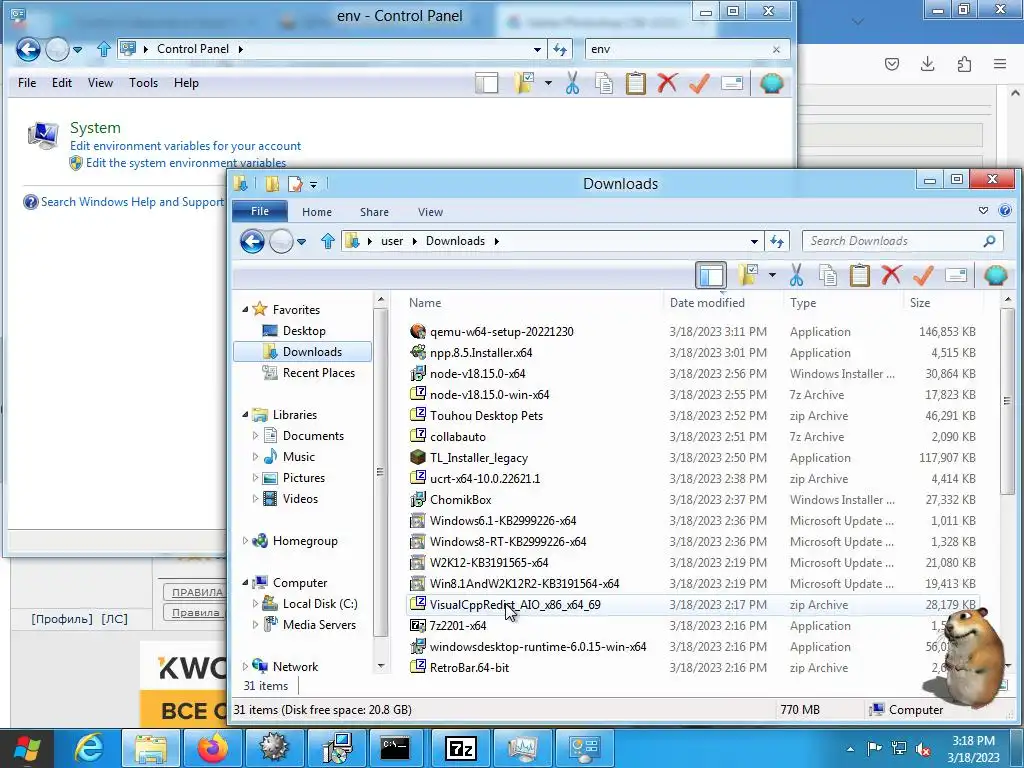1024x768 pixels.
Task: Open Tools menu in Control Panel
Action: point(143,83)
